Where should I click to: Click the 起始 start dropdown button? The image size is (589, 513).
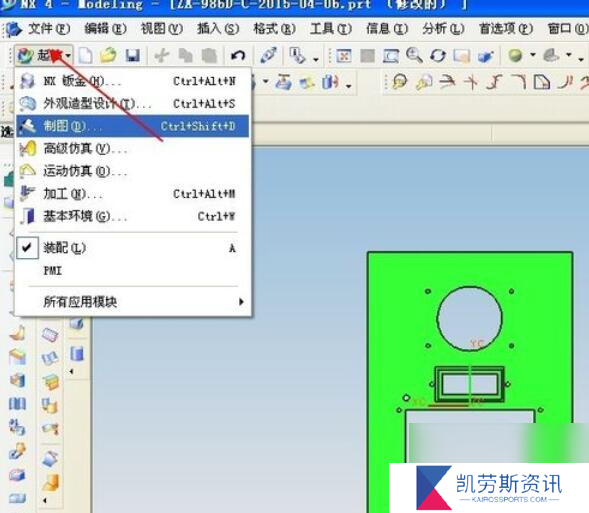pyautogui.click(x=44, y=56)
